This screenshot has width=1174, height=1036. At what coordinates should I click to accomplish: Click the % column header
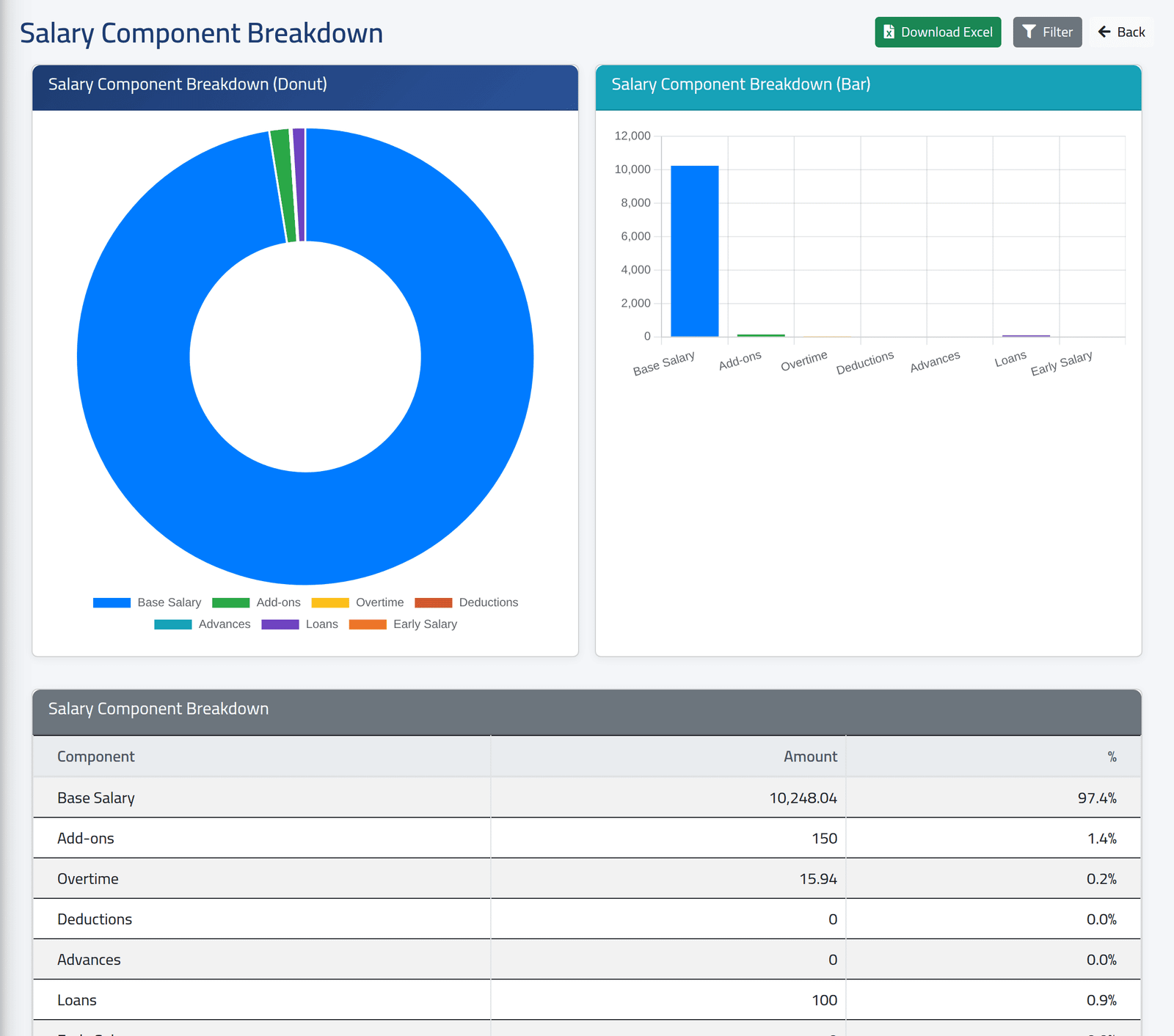coord(993,756)
